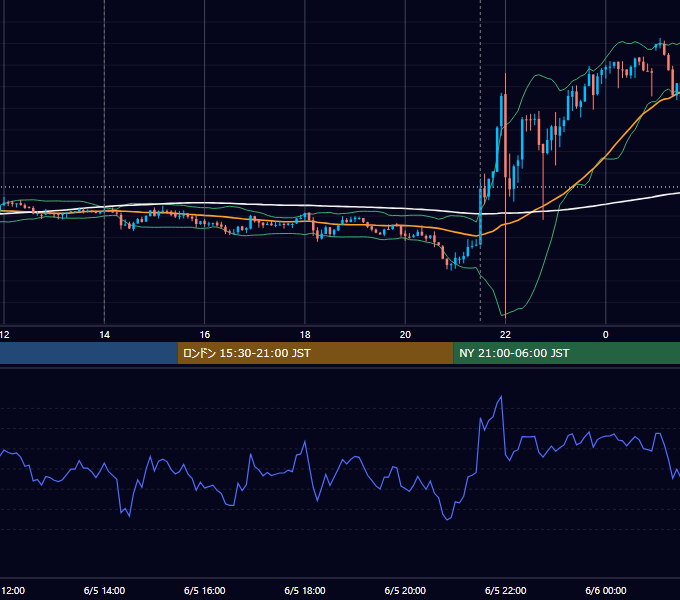This screenshot has width=680, height=600.
Task: Click the hour label 18 on upper axis
Action: tap(305, 335)
